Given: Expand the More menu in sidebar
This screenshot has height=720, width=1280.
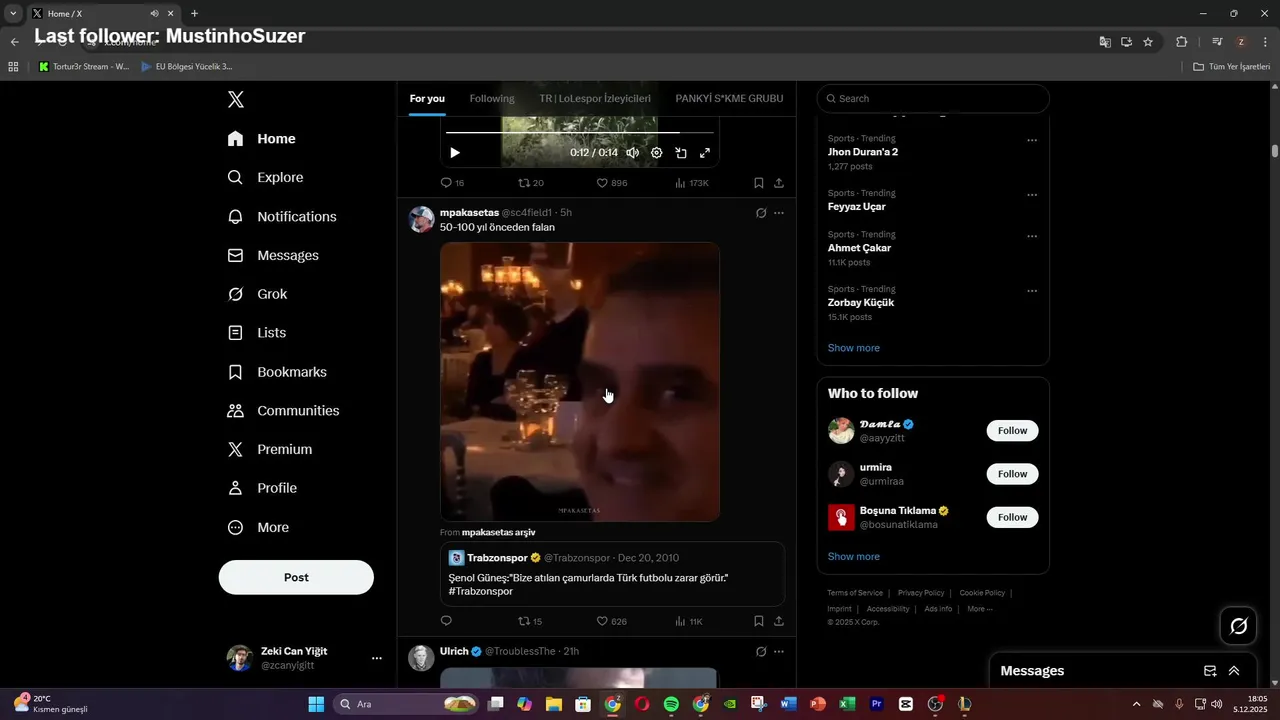Looking at the screenshot, I should coord(258,527).
